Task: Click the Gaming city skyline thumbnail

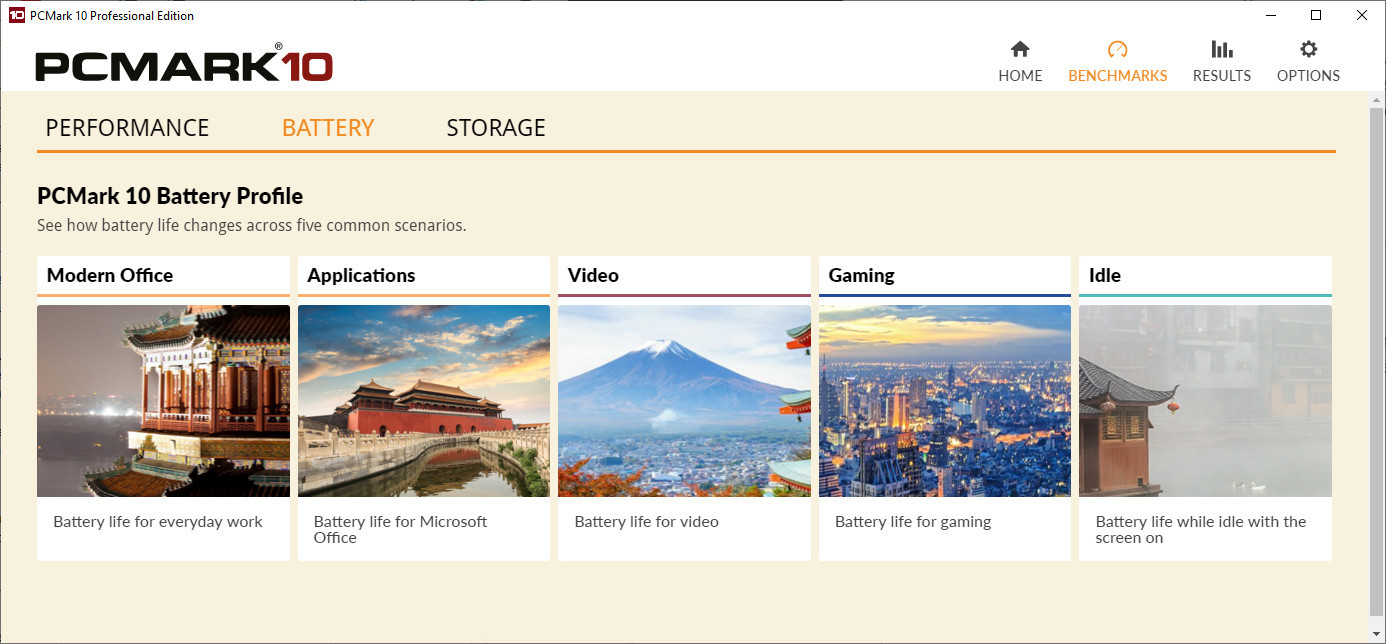Action: click(x=945, y=401)
